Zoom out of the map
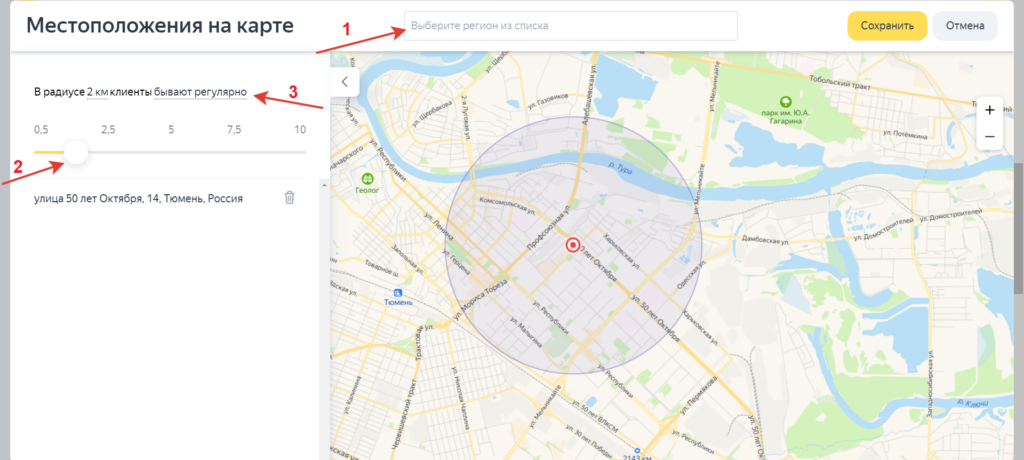The width and height of the screenshot is (1024, 460). (x=989, y=136)
